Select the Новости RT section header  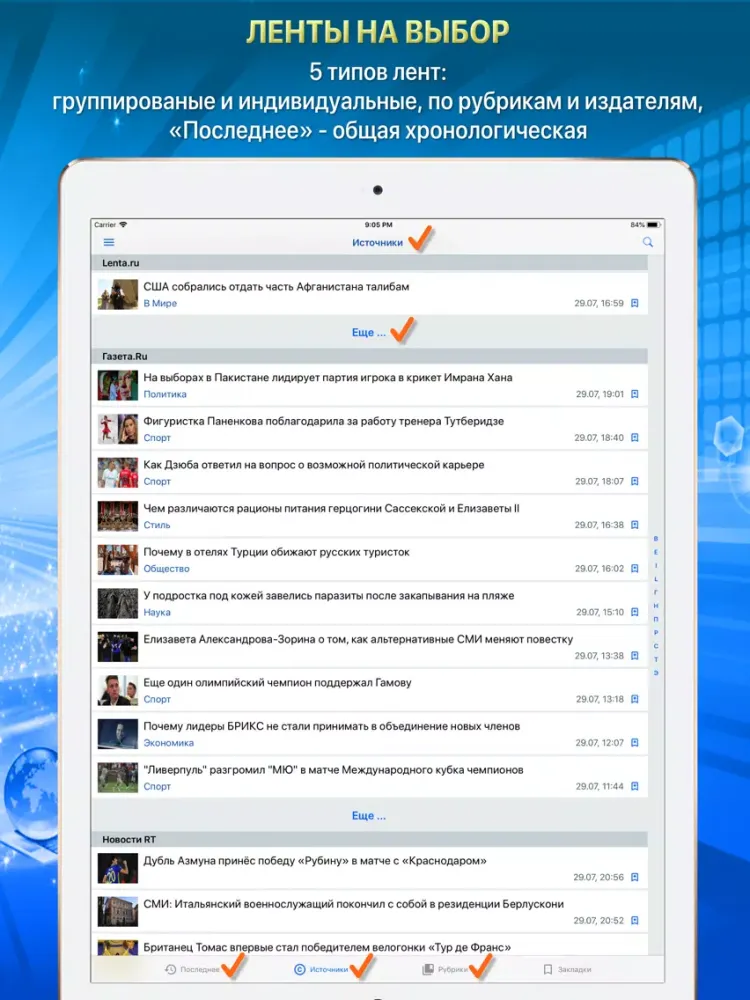pos(369,839)
